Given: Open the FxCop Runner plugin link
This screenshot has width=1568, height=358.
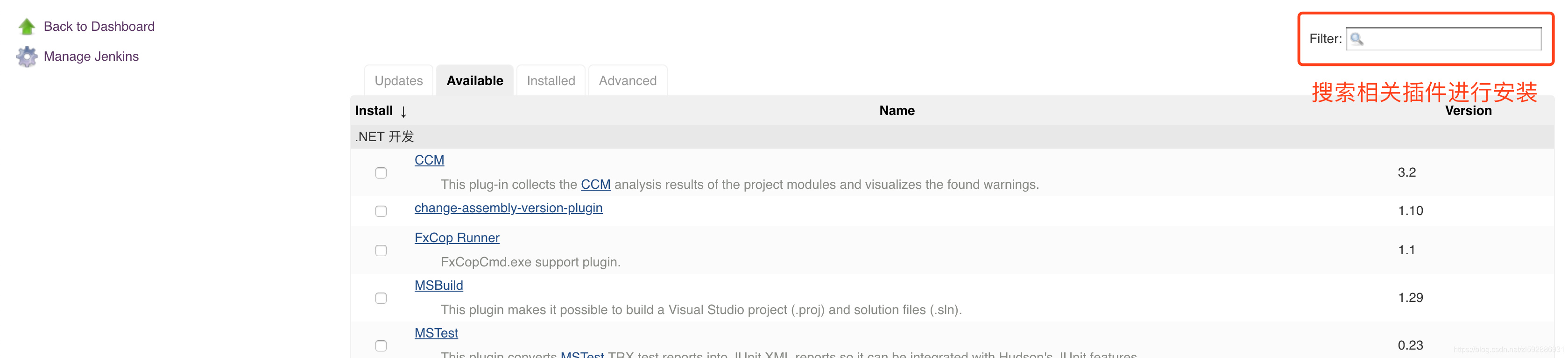Looking at the screenshot, I should 457,238.
